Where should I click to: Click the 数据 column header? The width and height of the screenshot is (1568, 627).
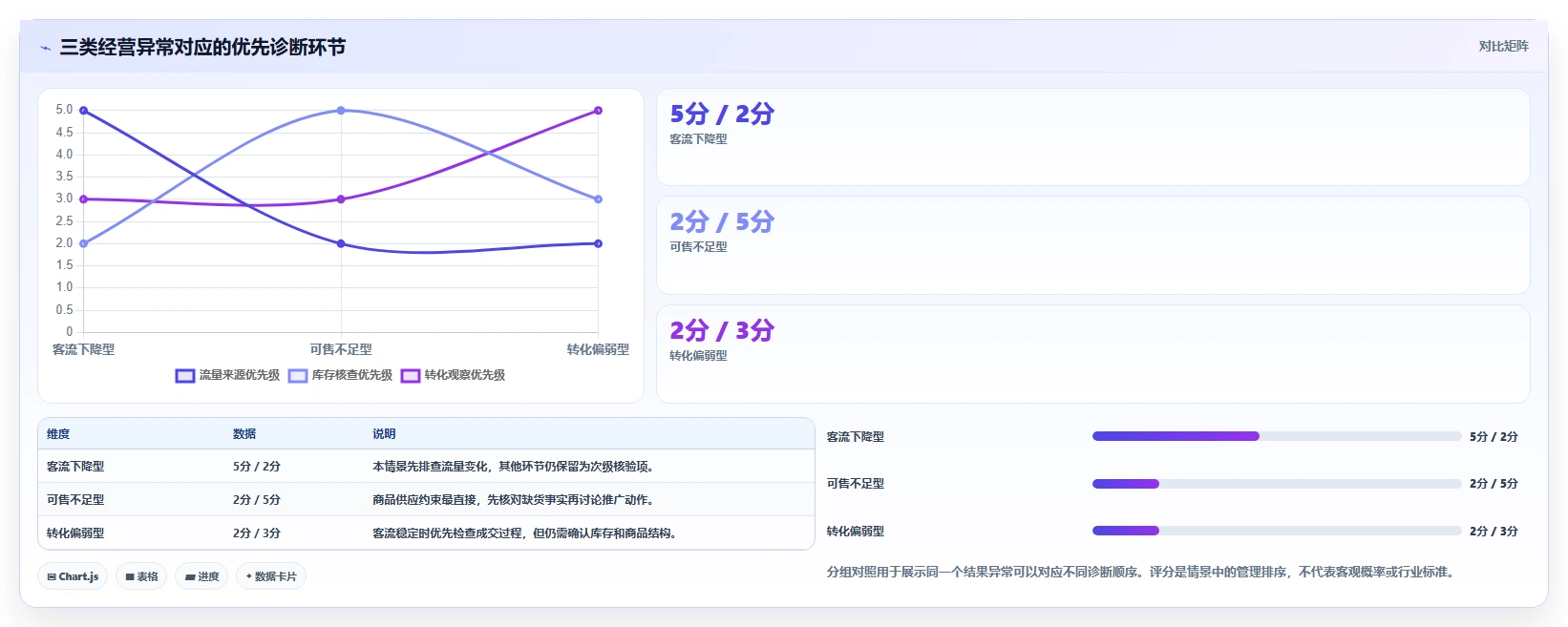pyautogui.click(x=244, y=434)
